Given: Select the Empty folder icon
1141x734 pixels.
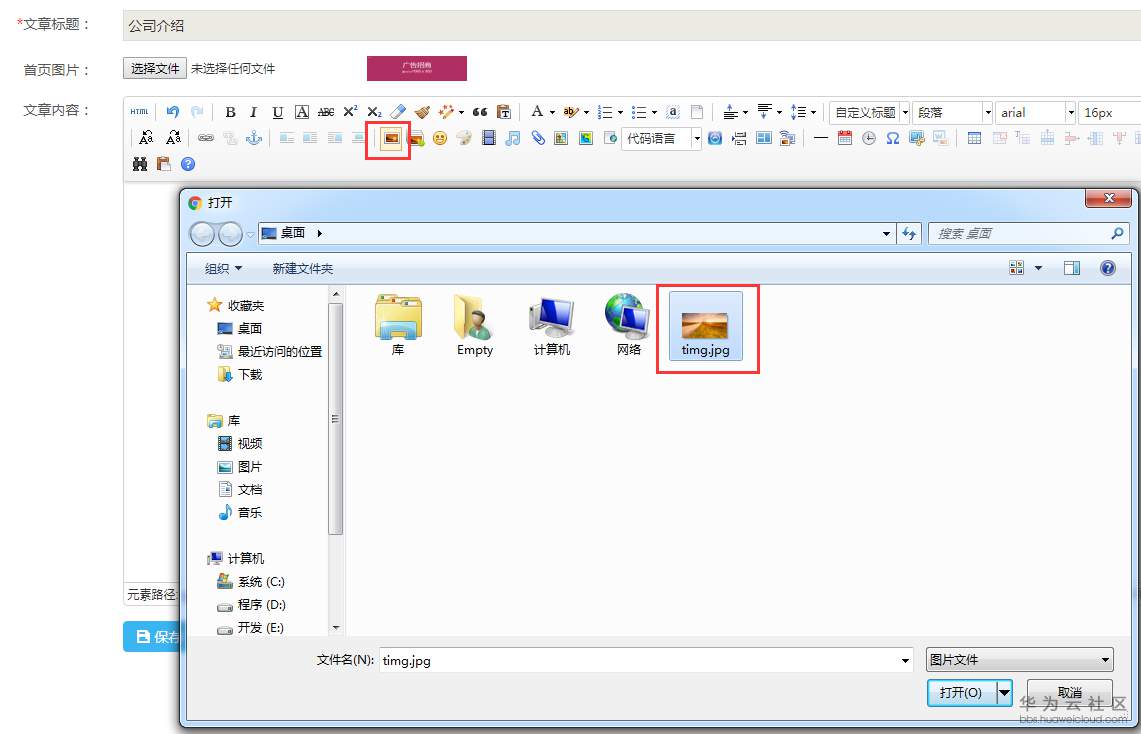Looking at the screenshot, I should click(474, 326).
